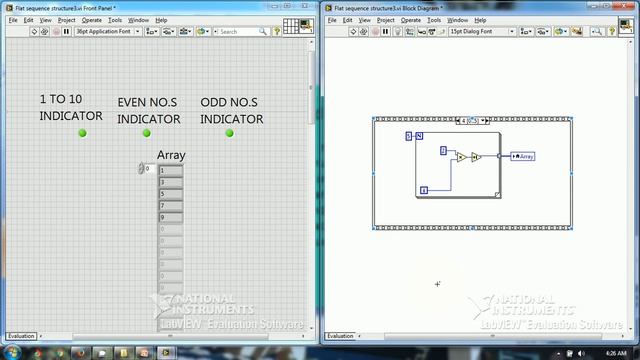Open Tools menu in Front Panel

pyautogui.click(x=115, y=20)
